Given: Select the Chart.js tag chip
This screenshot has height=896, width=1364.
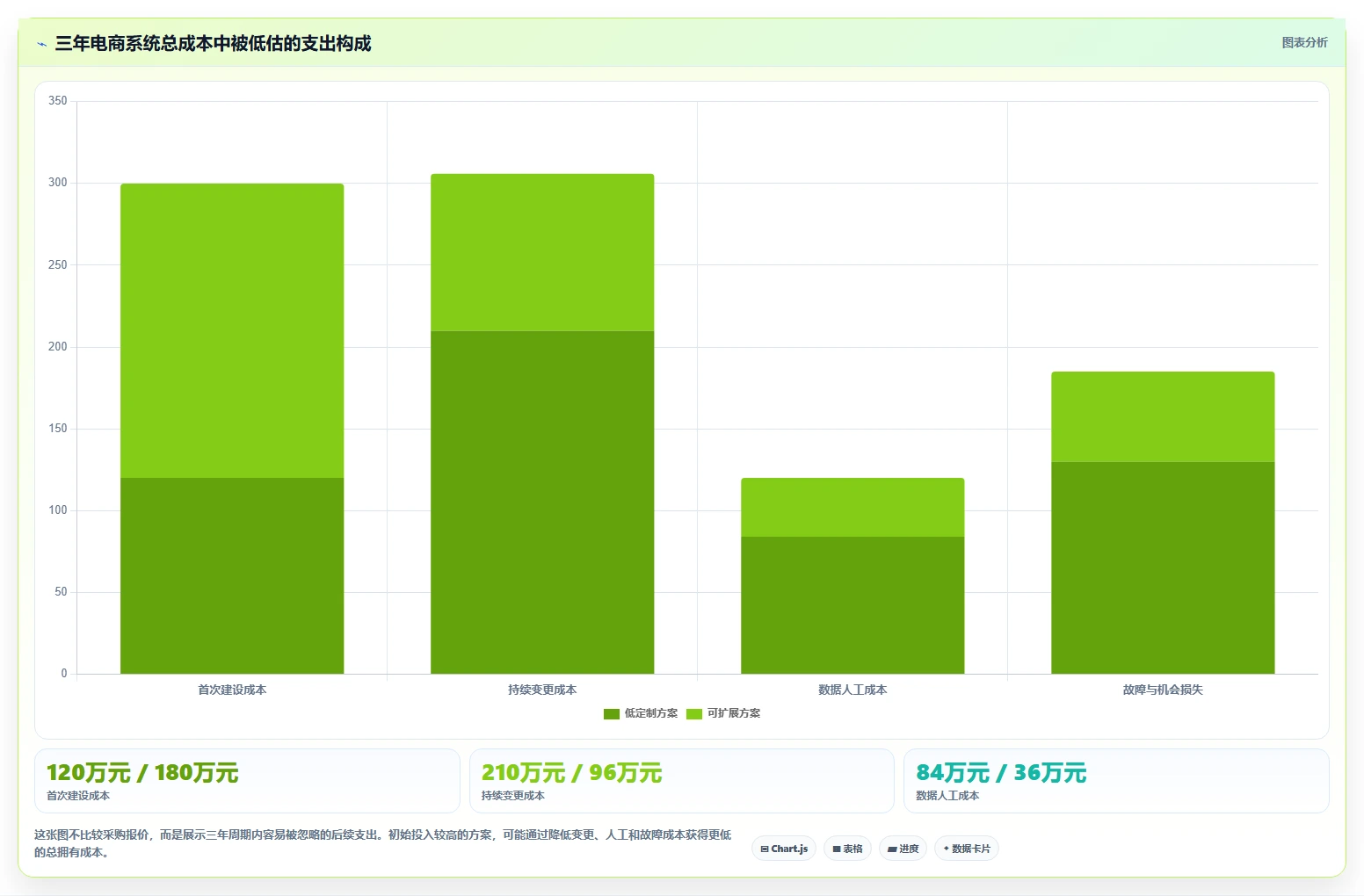Looking at the screenshot, I should pyautogui.click(x=784, y=849).
